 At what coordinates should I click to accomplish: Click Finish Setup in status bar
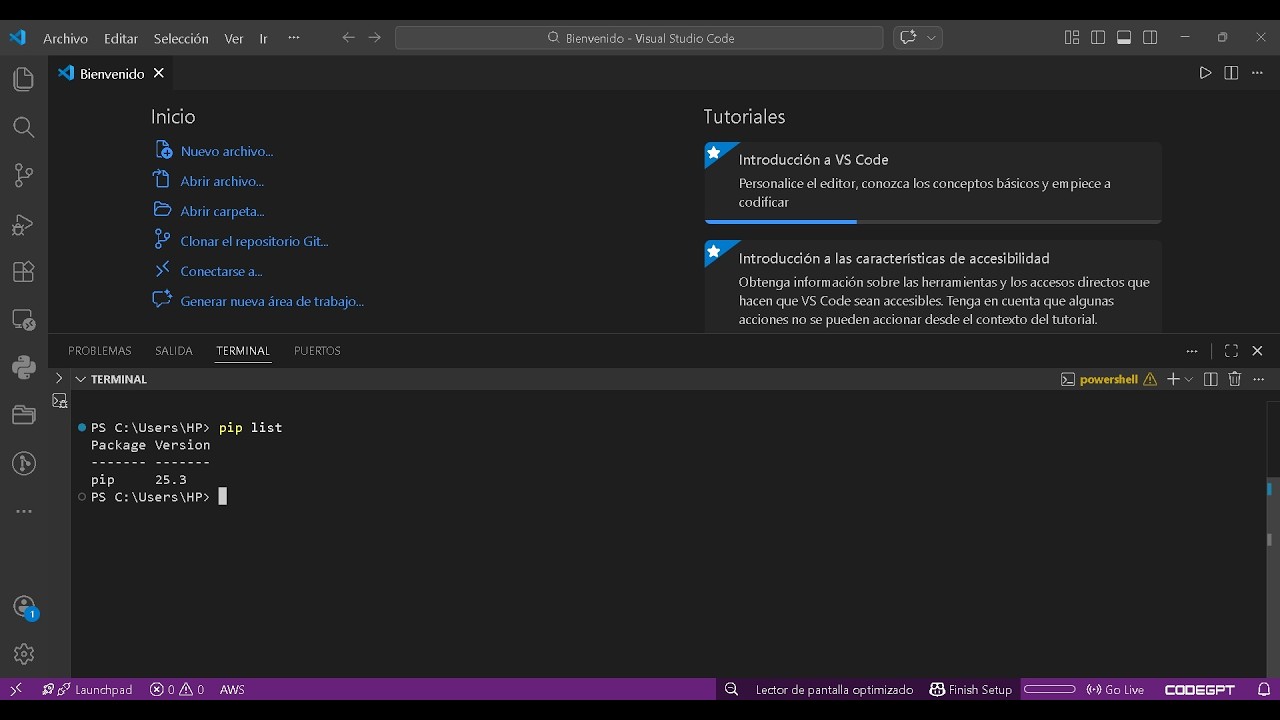point(971,689)
